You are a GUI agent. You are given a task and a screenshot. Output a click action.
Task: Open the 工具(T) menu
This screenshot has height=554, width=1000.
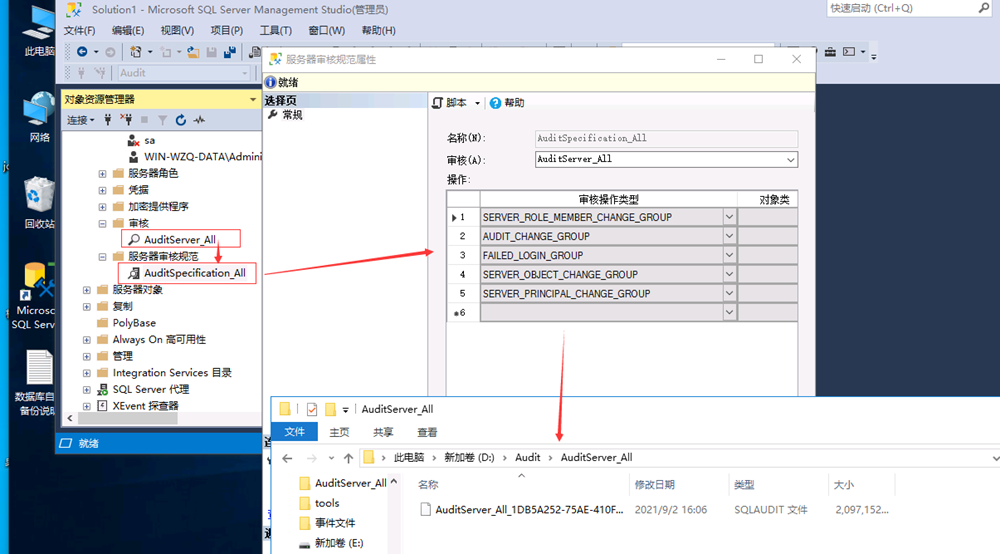click(275, 31)
